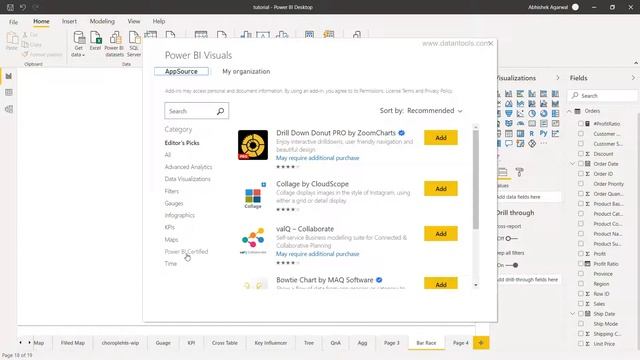Collapse the ribbon with the up chevron

pos(636,63)
